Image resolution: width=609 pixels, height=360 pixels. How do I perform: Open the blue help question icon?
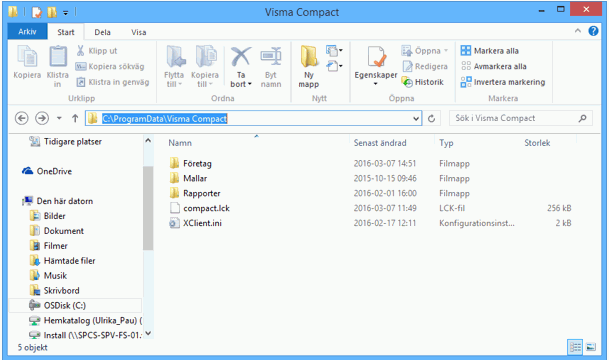(593, 31)
